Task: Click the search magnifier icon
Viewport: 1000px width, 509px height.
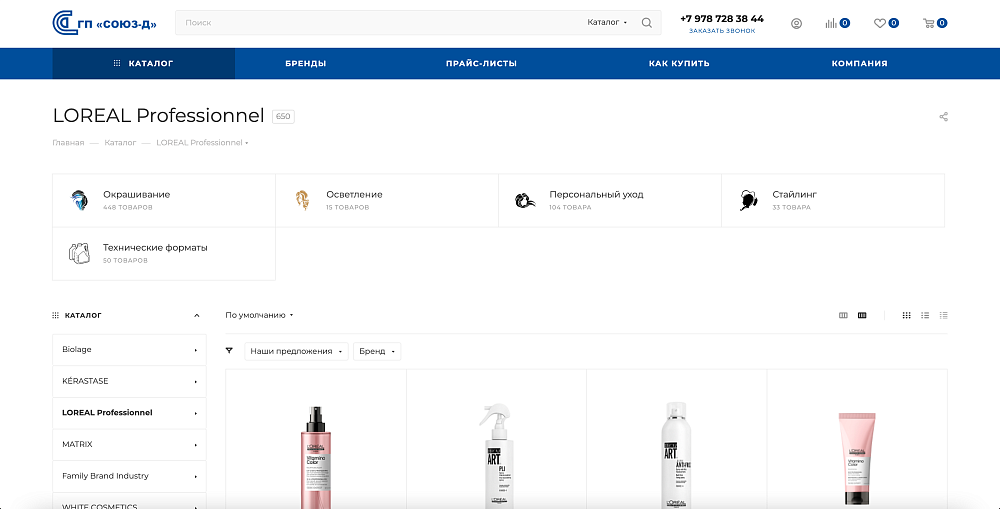Action: (647, 23)
